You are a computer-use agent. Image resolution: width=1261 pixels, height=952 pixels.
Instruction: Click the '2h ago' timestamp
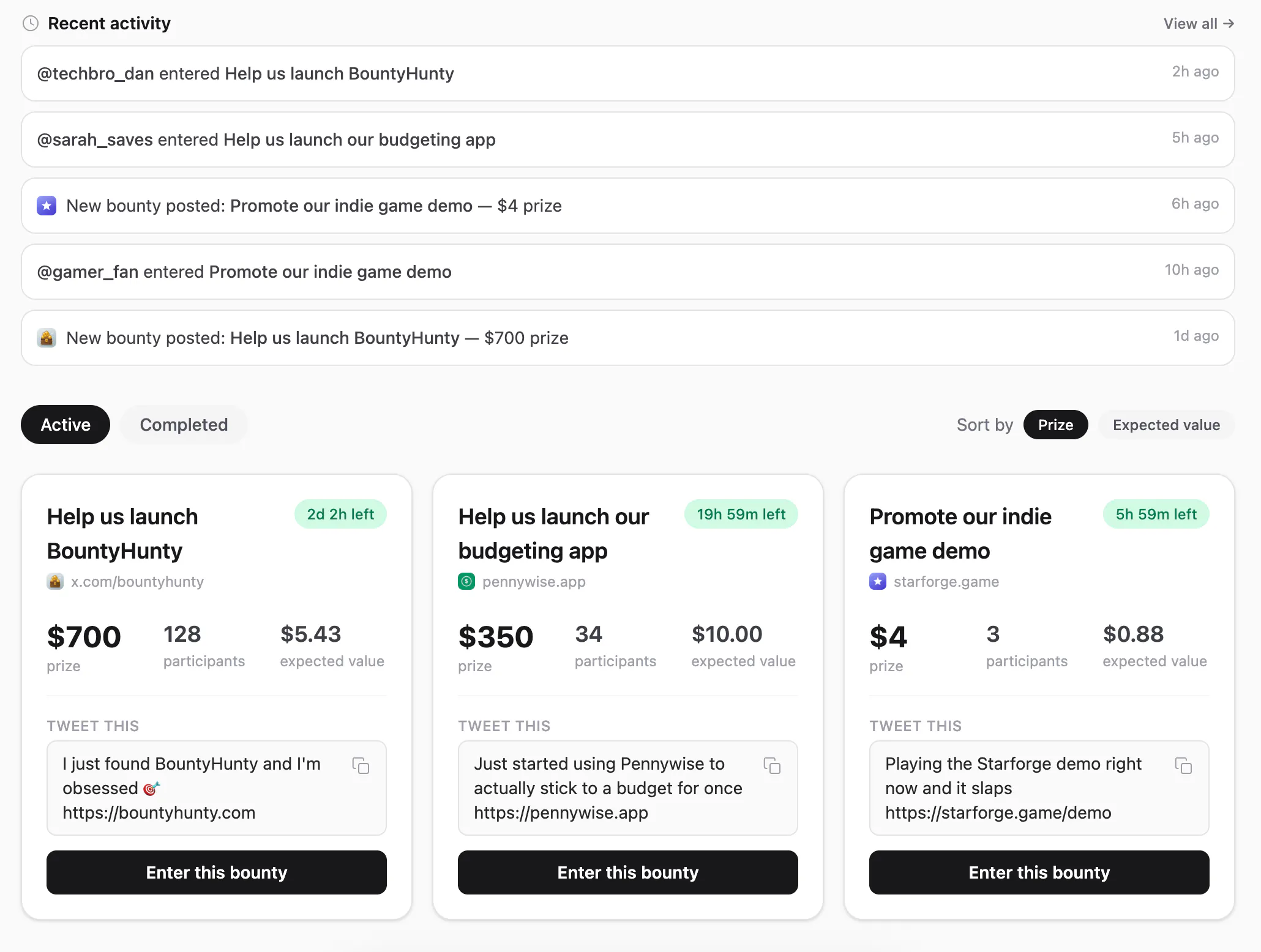pyautogui.click(x=1195, y=72)
